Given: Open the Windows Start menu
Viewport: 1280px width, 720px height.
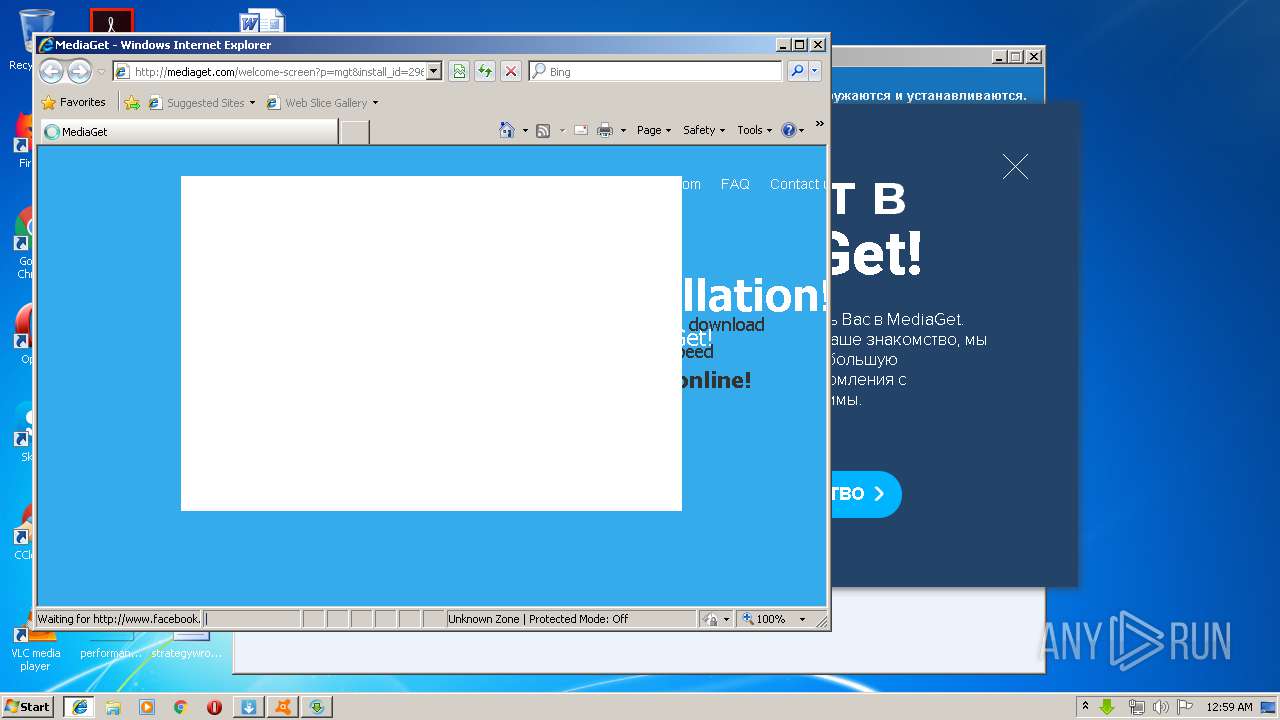Looking at the screenshot, I should (28, 706).
